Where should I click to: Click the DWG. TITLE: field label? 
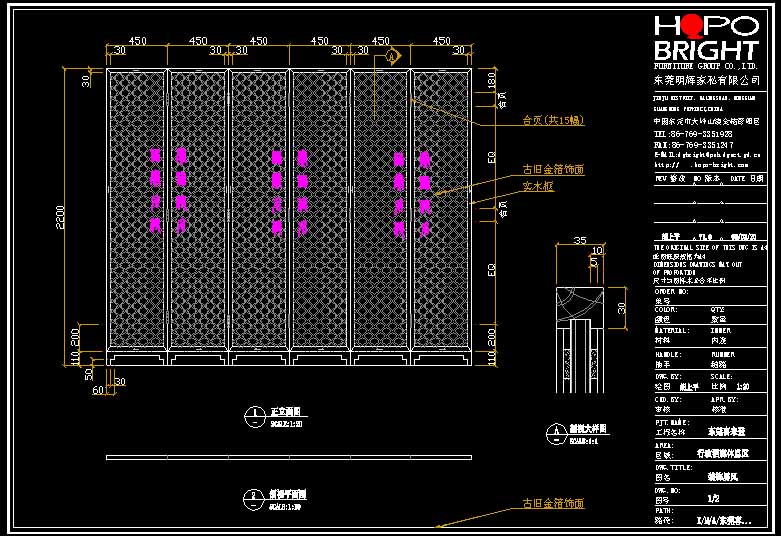coord(673,468)
